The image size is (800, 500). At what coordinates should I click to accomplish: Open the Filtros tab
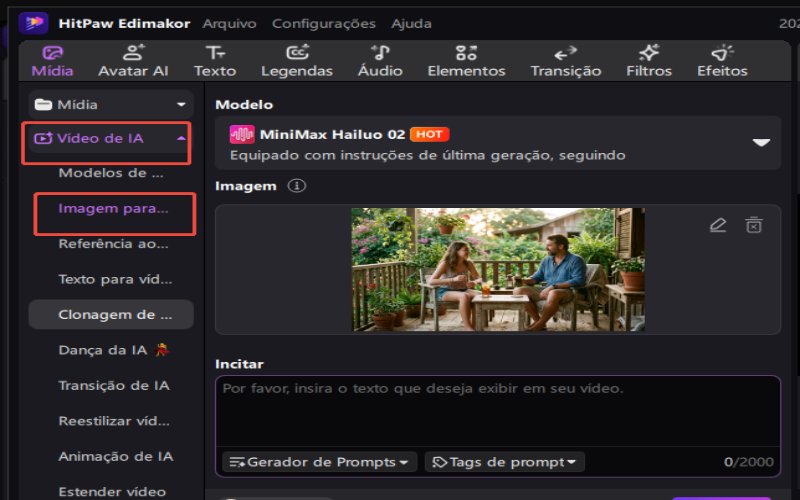pyautogui.click(x=649, y=61)
